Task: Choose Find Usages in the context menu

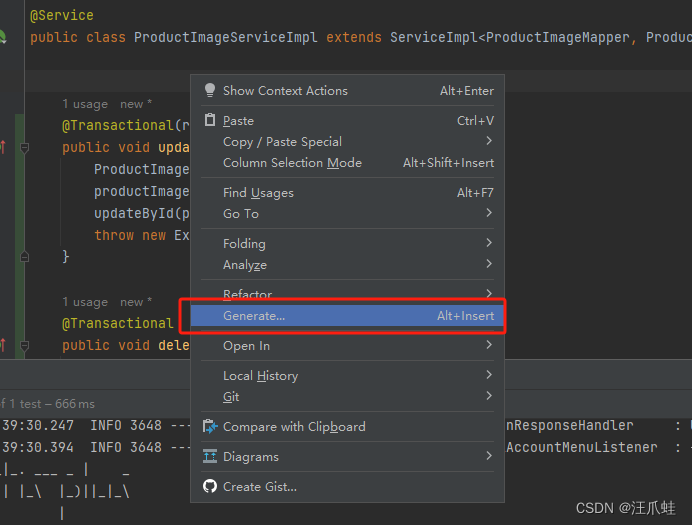Action: coord(347,193)
